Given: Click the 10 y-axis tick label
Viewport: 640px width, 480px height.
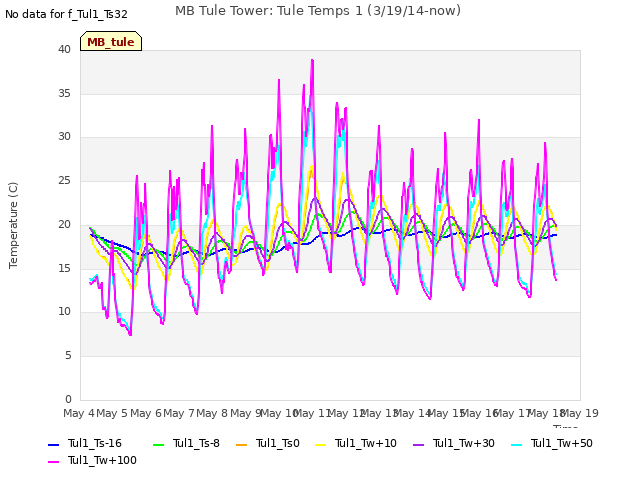Looking at the screenshot, I should click(x=64, y=312).
